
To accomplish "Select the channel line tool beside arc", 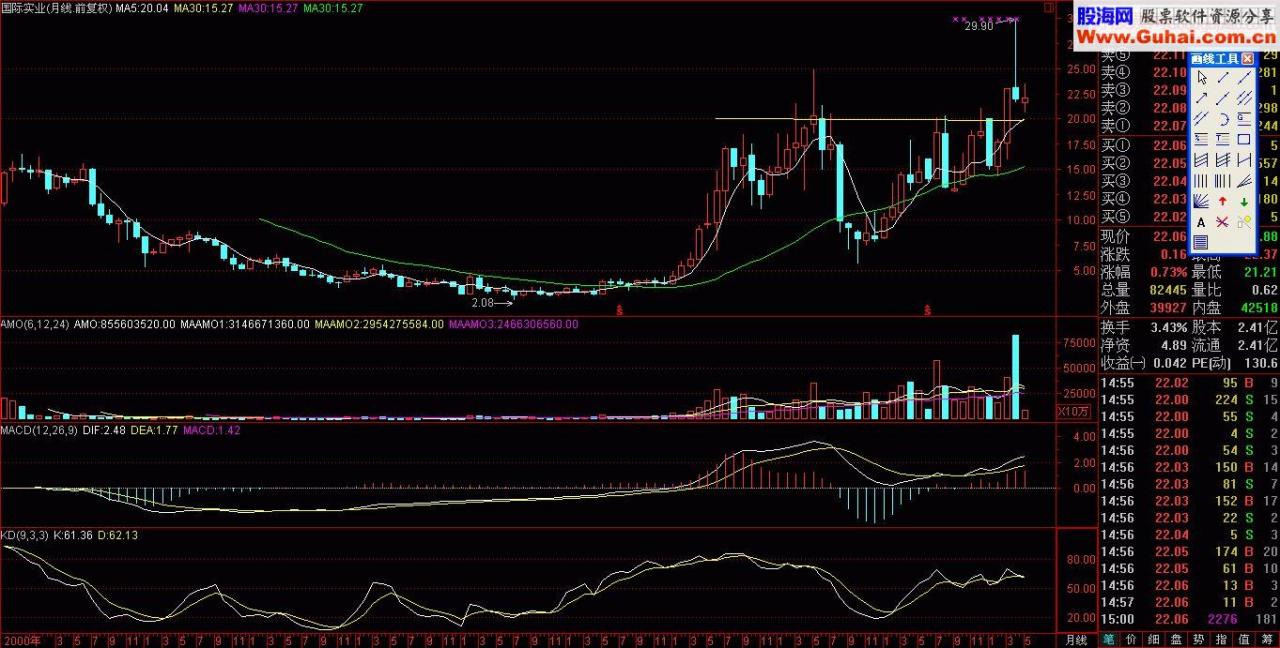I will coord(1201,119).
